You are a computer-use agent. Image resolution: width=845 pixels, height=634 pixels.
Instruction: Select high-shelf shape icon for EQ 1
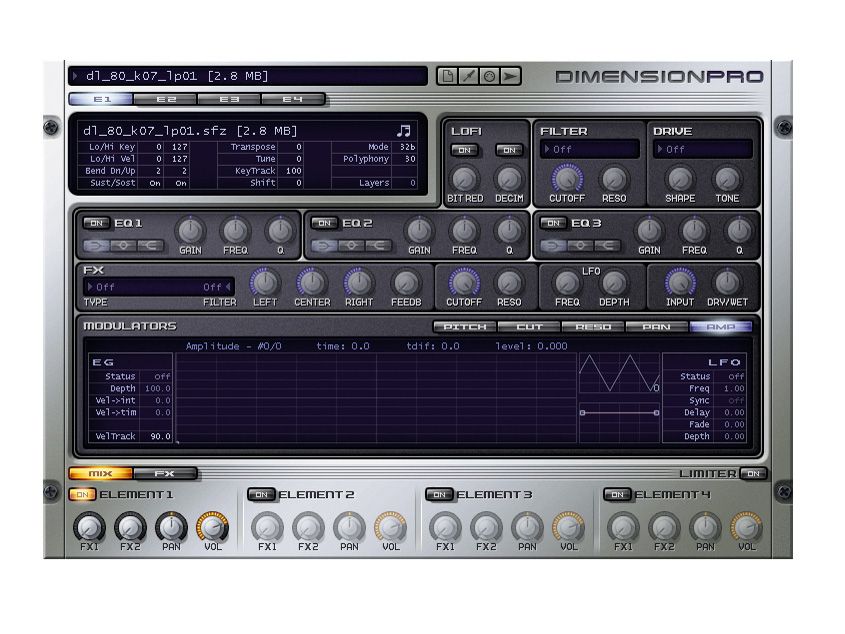150,246
